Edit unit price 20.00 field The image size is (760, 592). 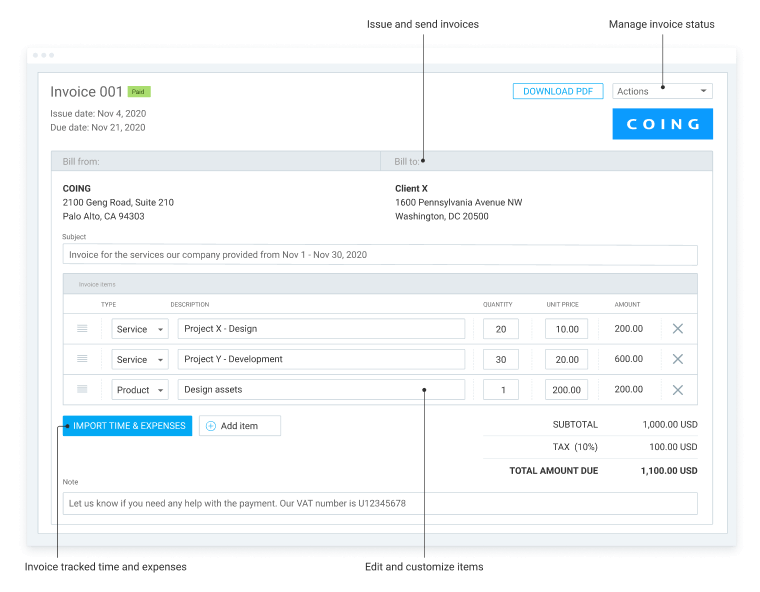(x=566, y=359)
